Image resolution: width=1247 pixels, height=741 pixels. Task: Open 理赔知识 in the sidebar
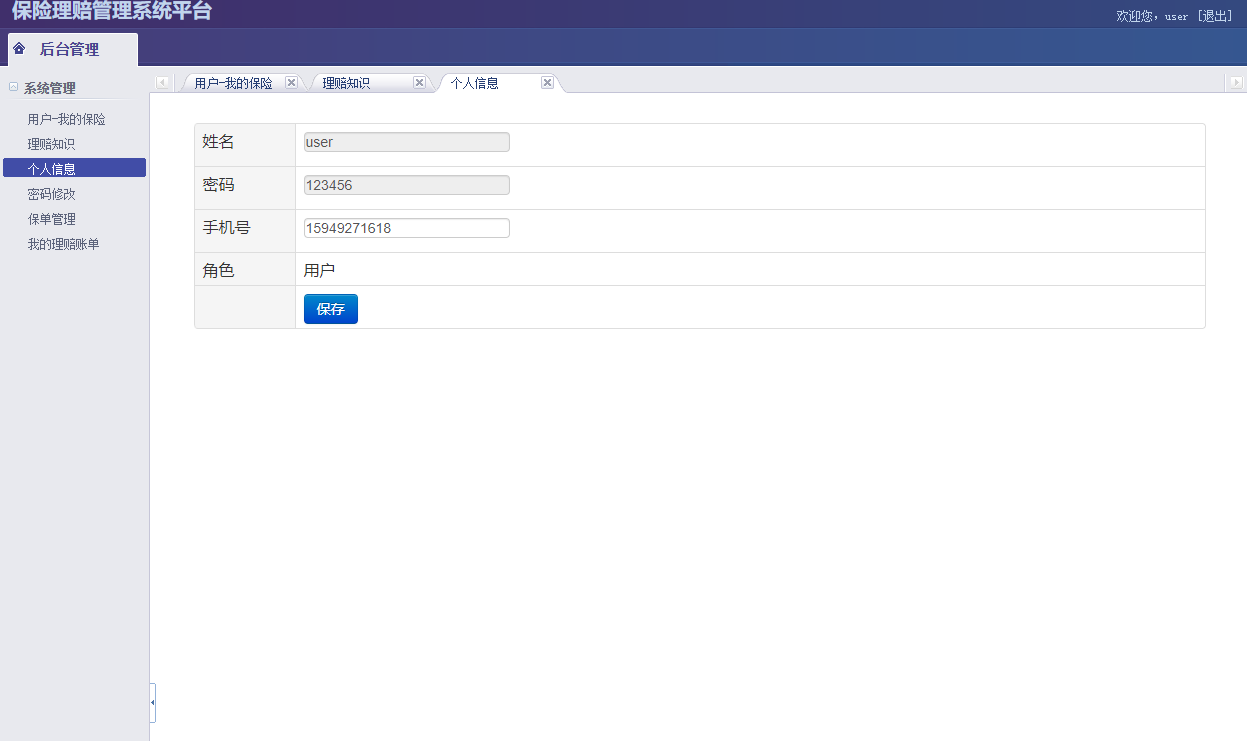[51, 144]
